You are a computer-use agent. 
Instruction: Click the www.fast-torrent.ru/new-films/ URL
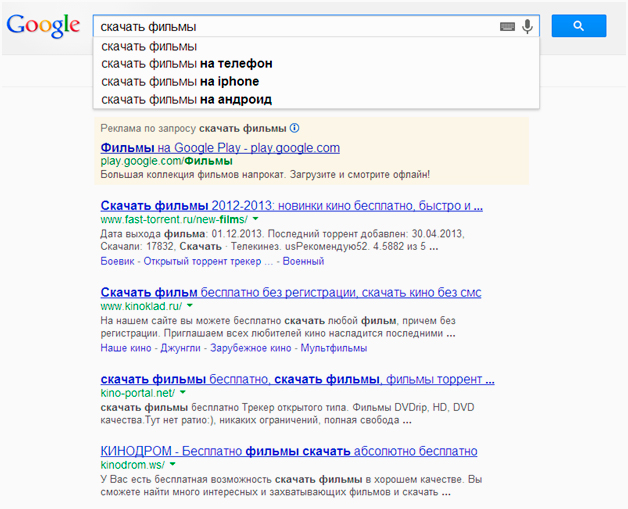tap(174, 219)
